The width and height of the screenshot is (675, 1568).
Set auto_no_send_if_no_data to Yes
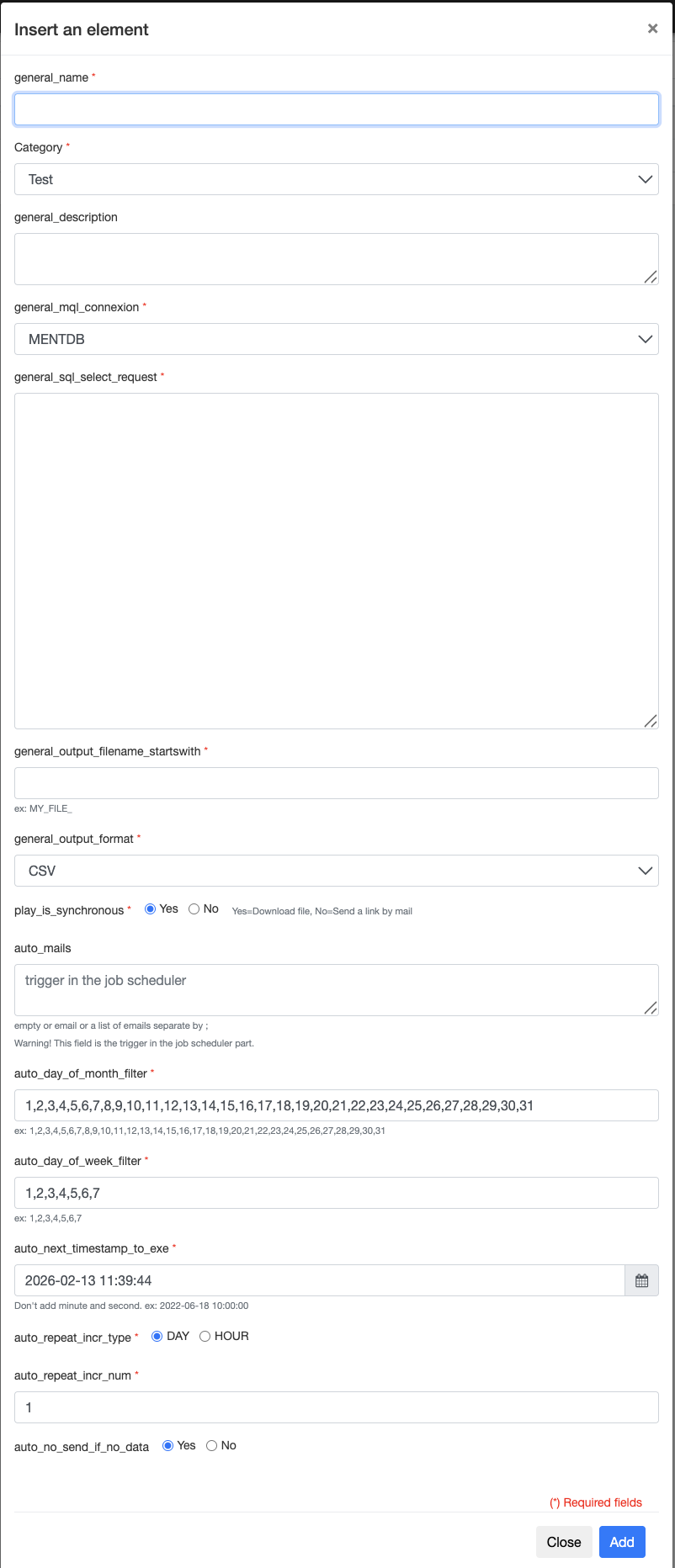click(x=168, y=1446)
